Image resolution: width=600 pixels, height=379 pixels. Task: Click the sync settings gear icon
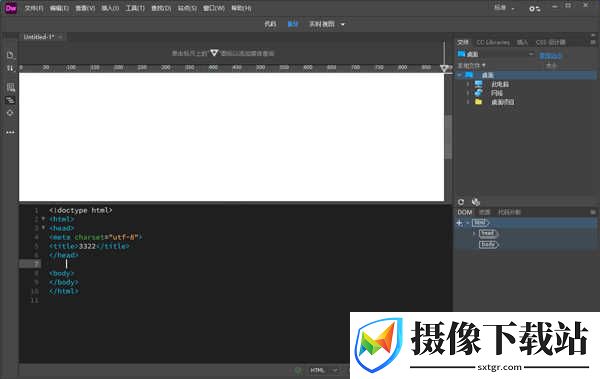point(535,8)
